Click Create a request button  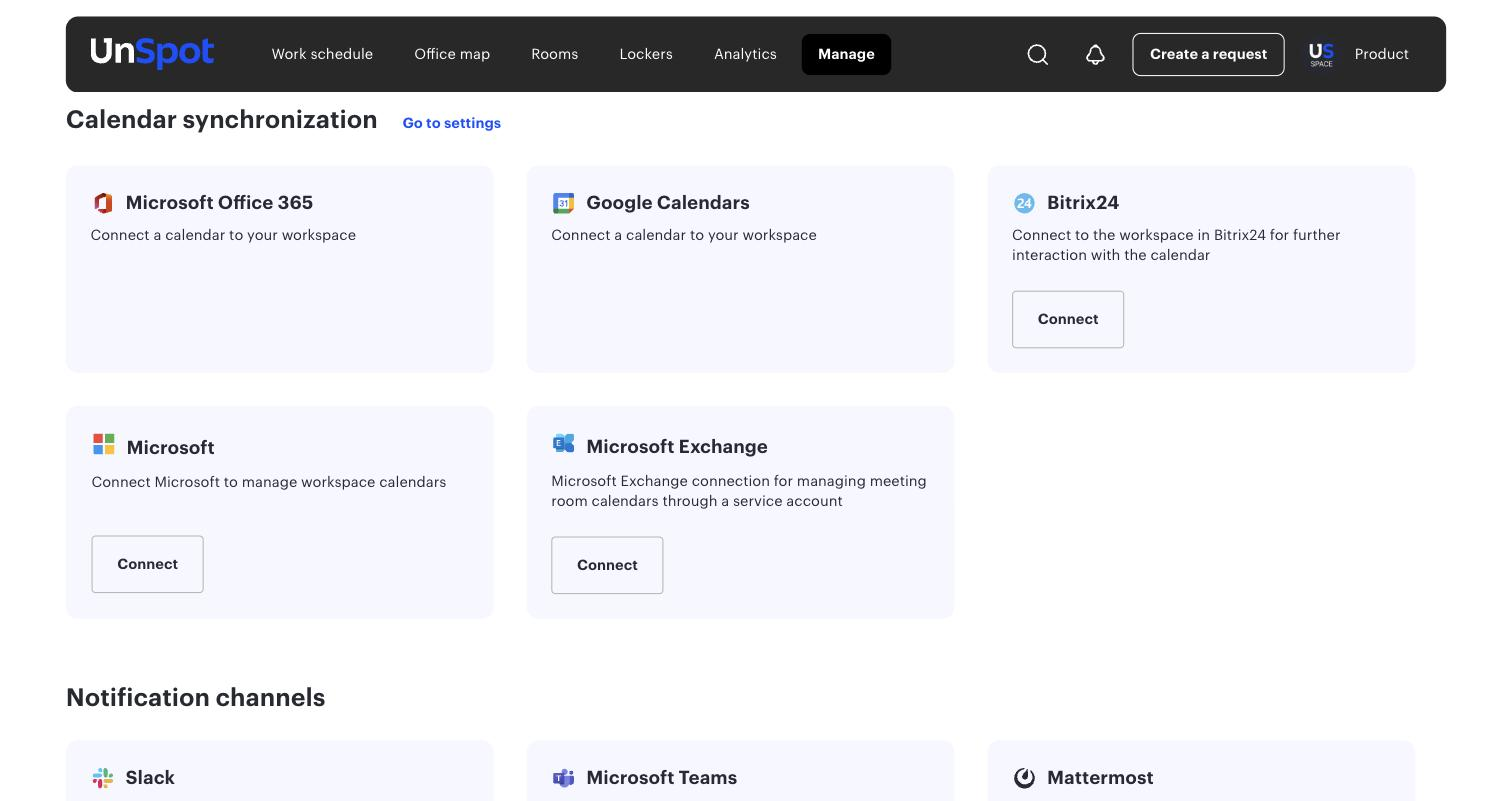pyautogui.click(x=1208, y=54)
